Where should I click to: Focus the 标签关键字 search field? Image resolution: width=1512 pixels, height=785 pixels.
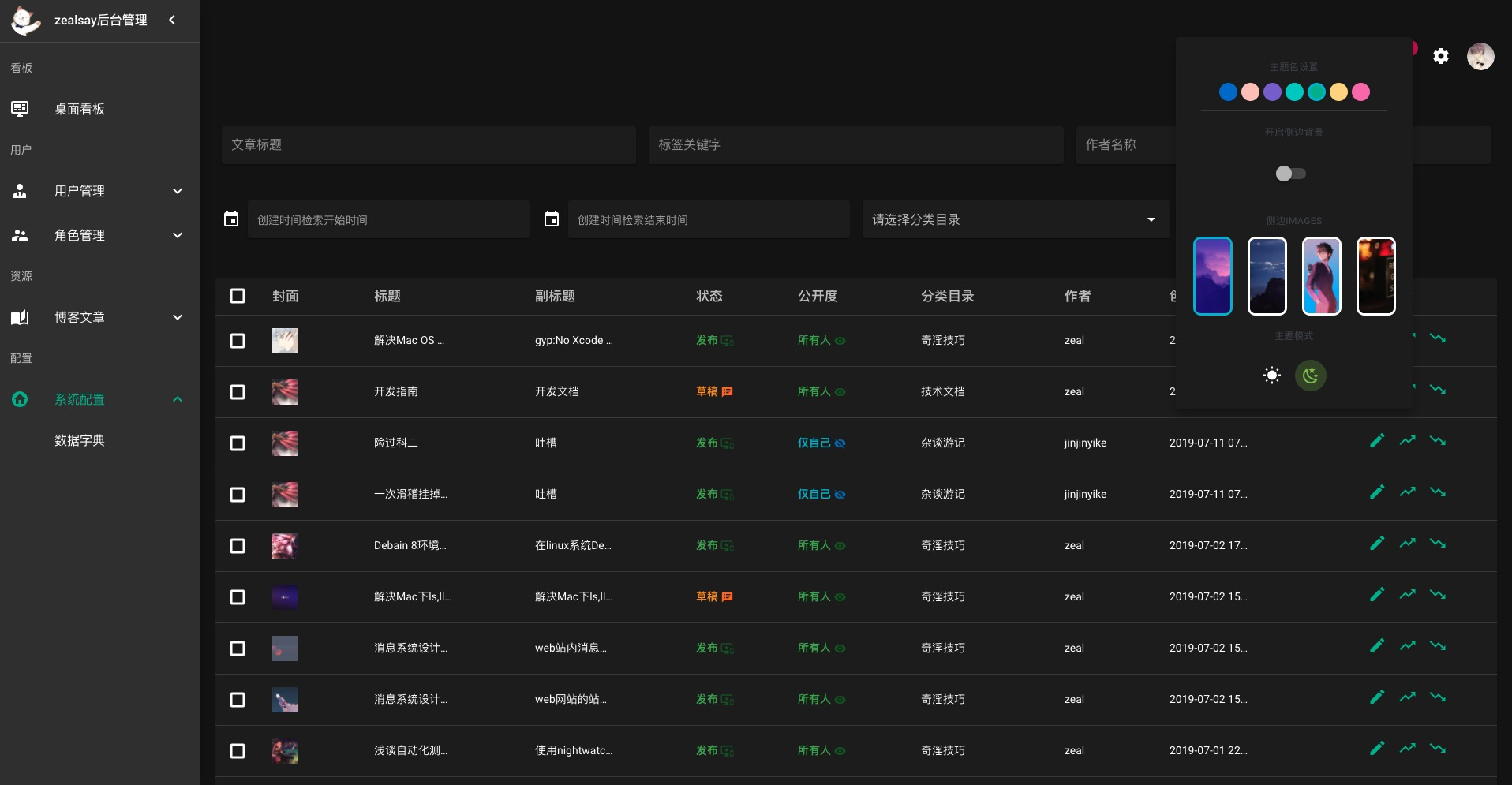[856, 145]
